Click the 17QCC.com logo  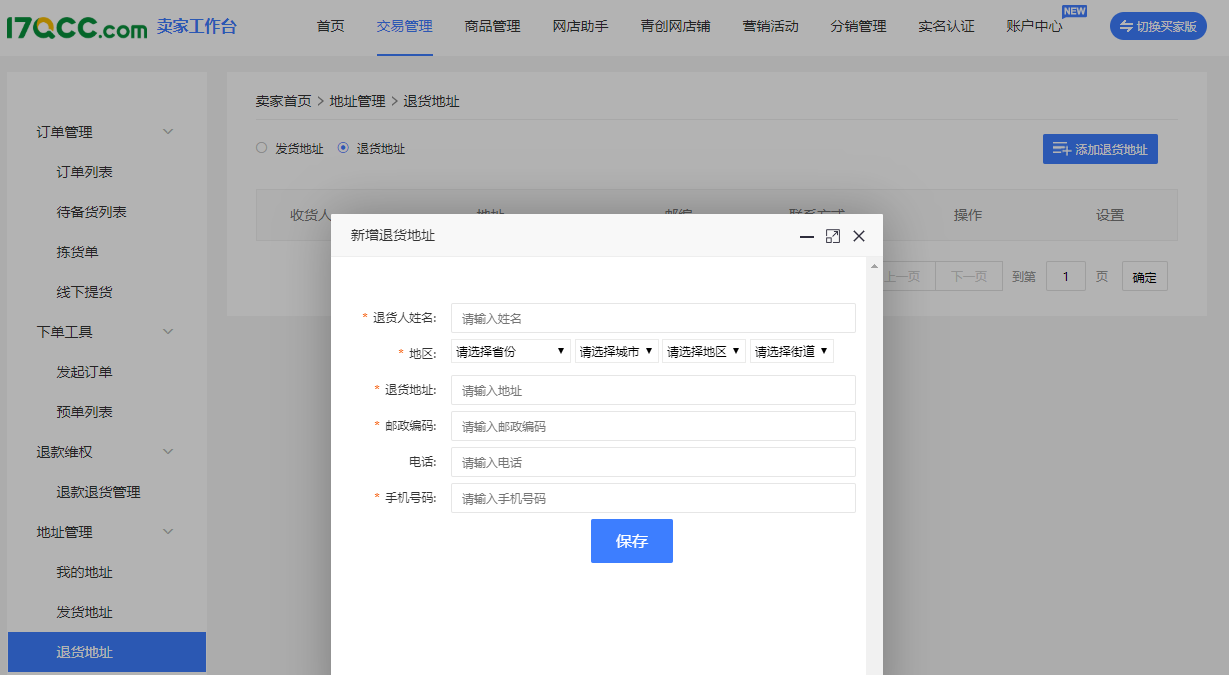(x=77, y=27)
